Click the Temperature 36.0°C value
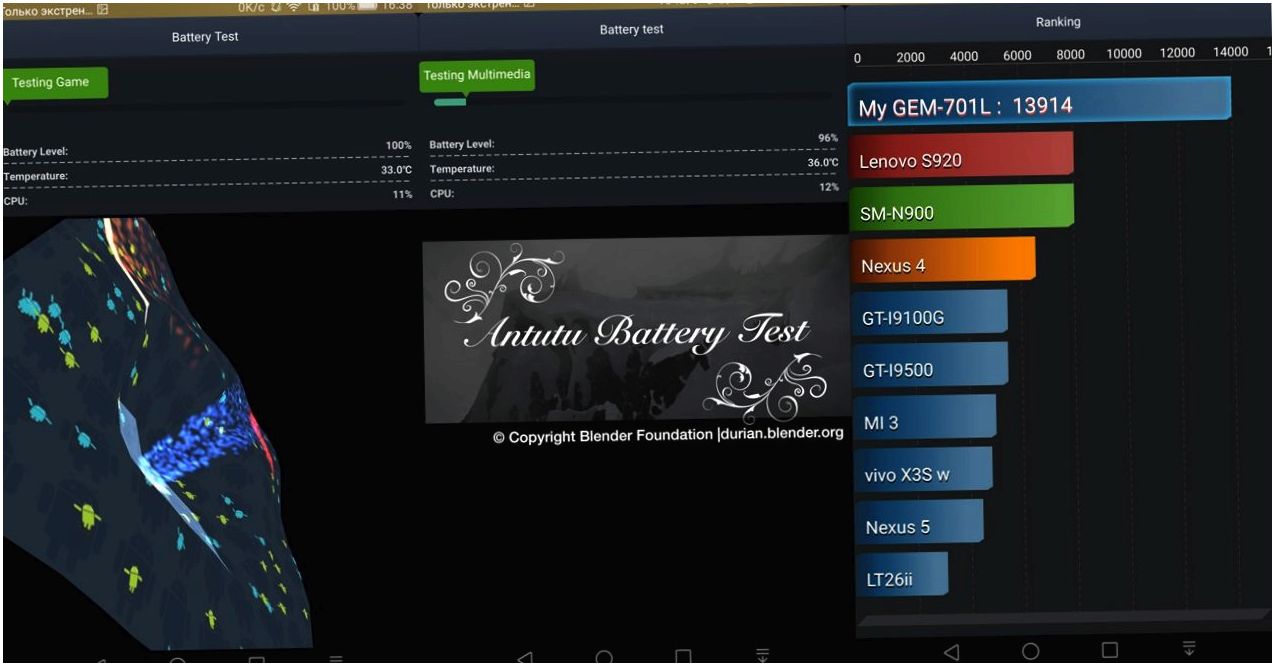The width and height of the screenshot is (1275, 666). pyautogui.click(x=823, y=162)
